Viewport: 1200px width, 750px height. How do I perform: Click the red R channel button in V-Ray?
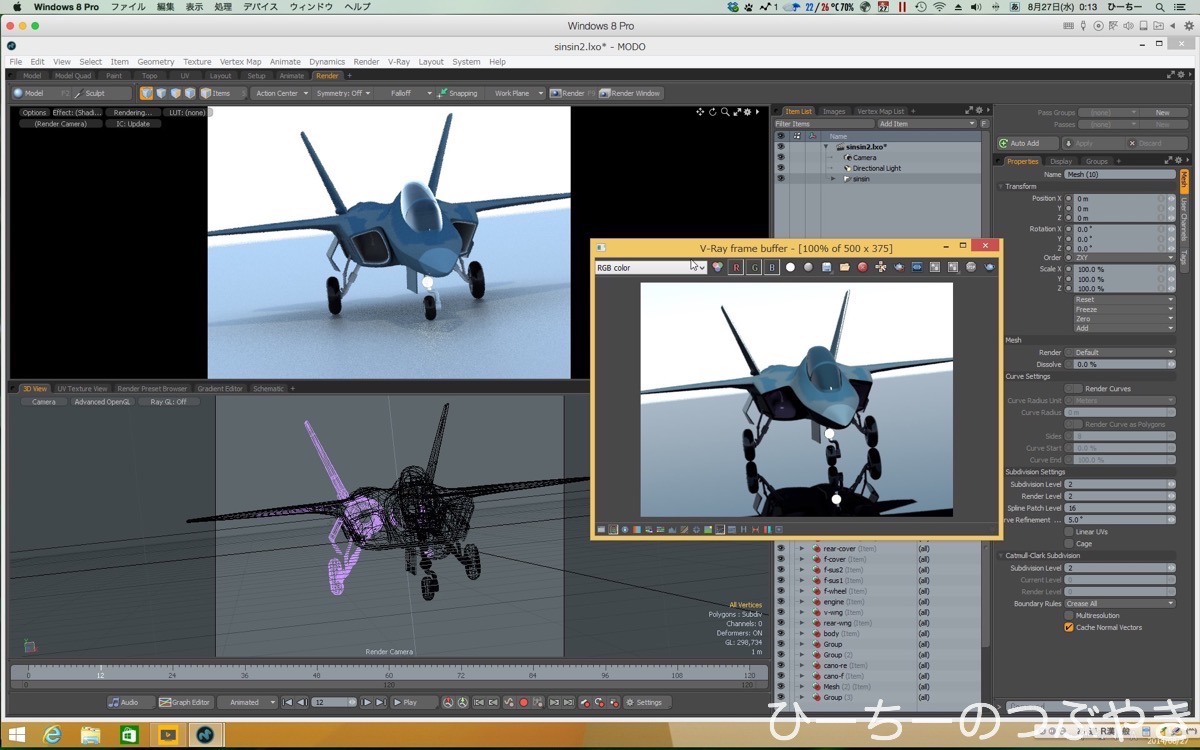pos(736,267)
